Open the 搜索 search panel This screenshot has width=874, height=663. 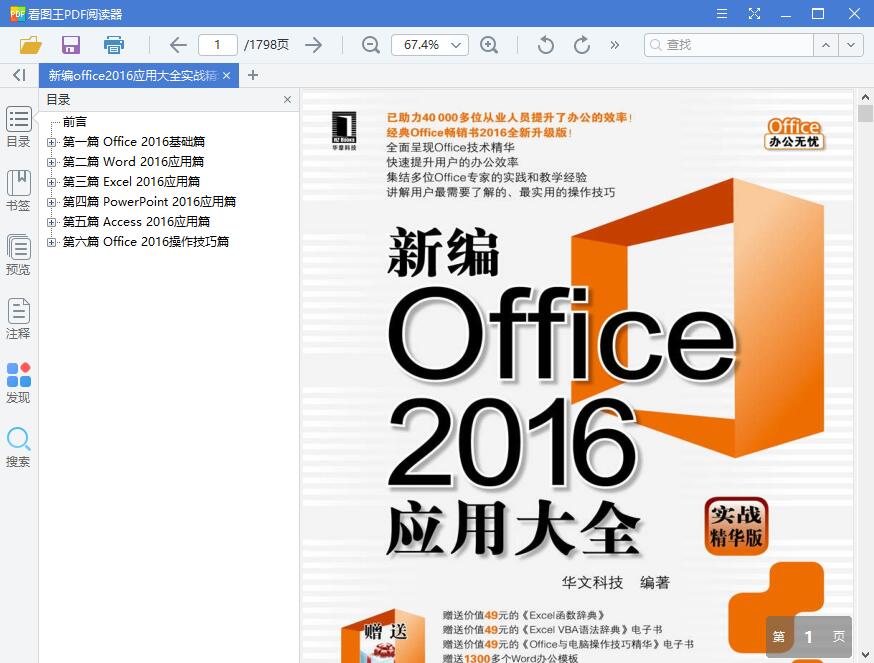coord(18,447)
